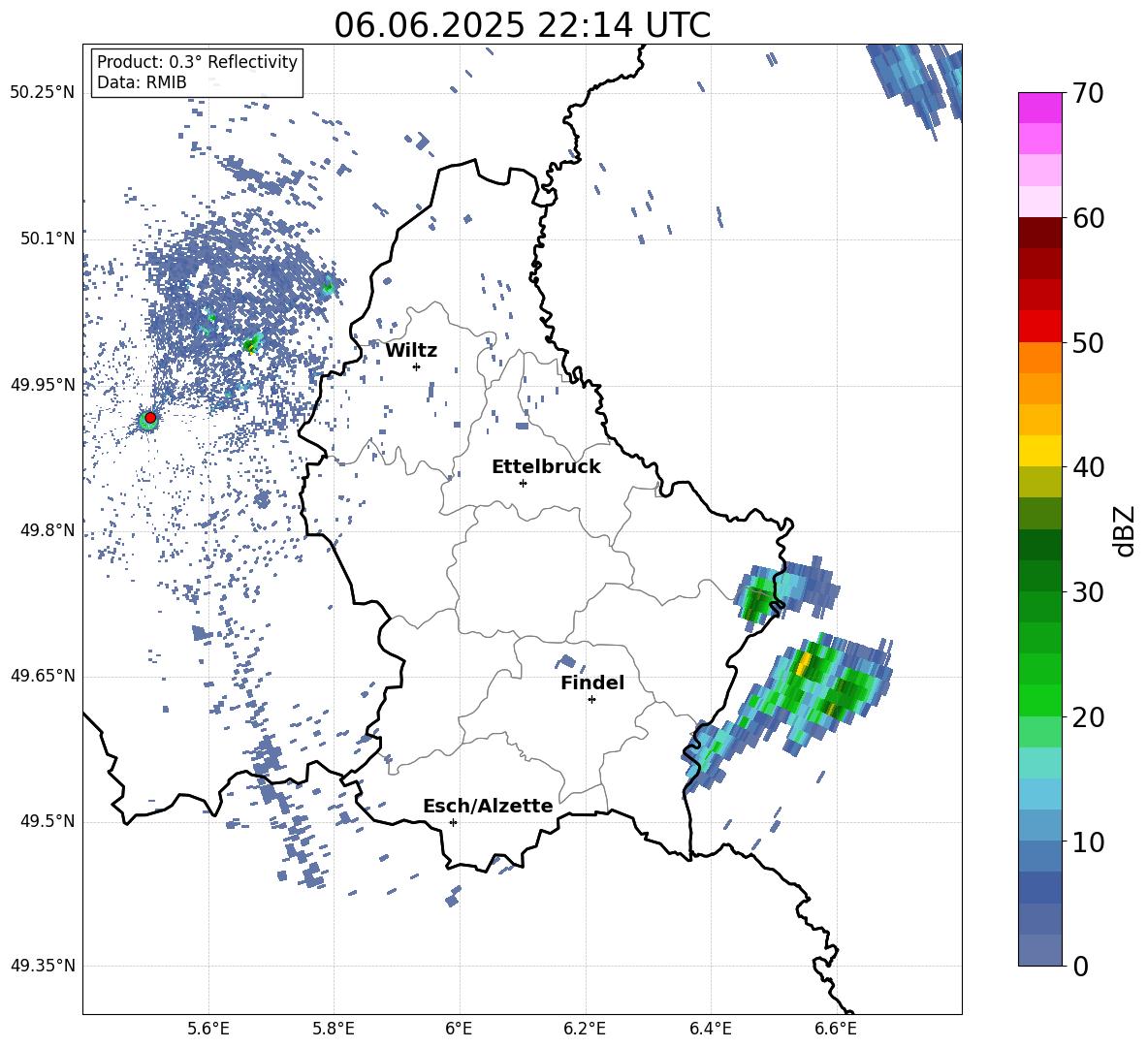Click the red radar site marker
Viewport: 1148px width, 1048px height.
[150, 418]
